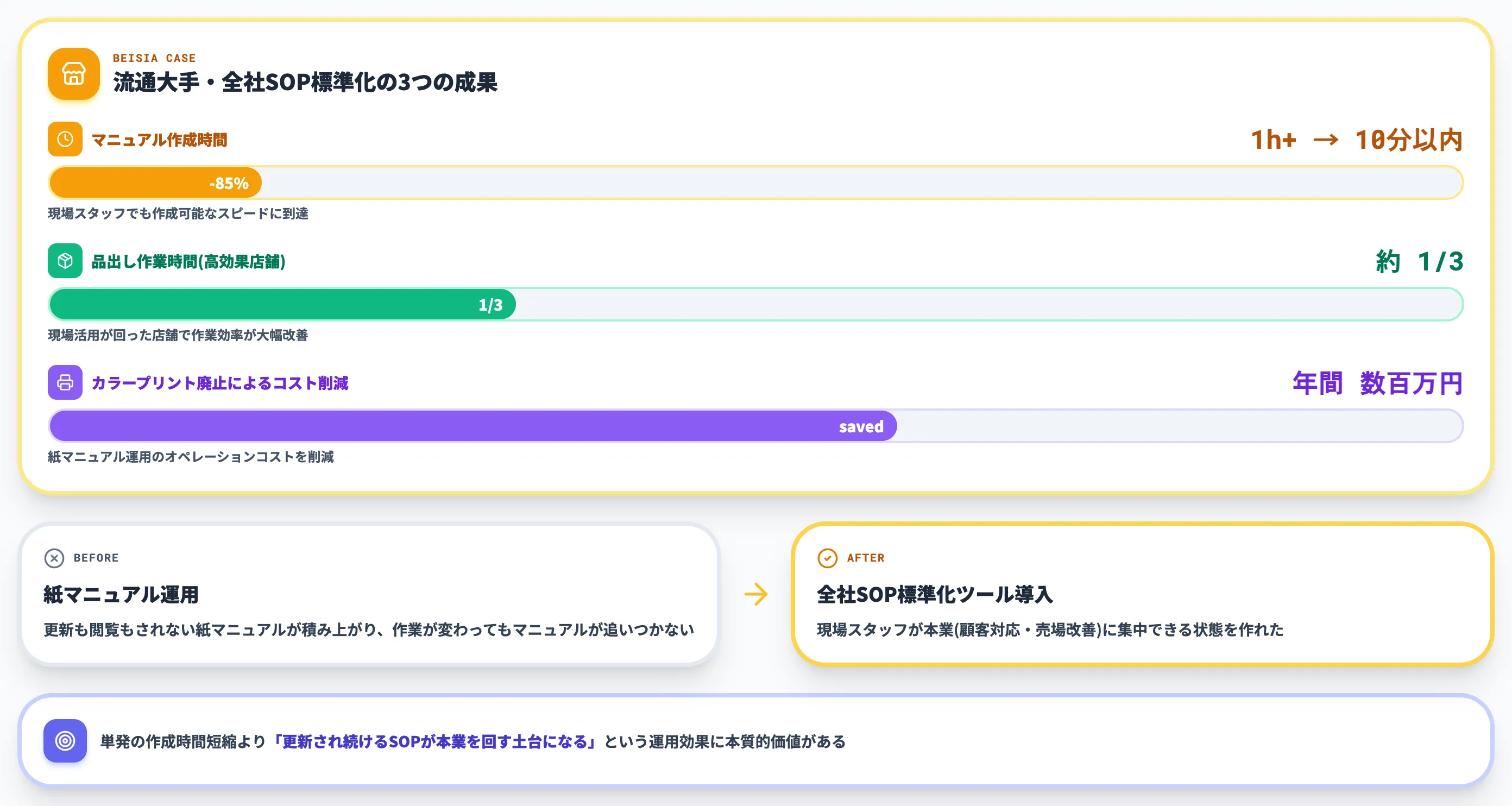Click the 品出し作業時間(高効果店舗) label
The image size is (1512, 806).
pyautogui.click(x=188, y=261)
